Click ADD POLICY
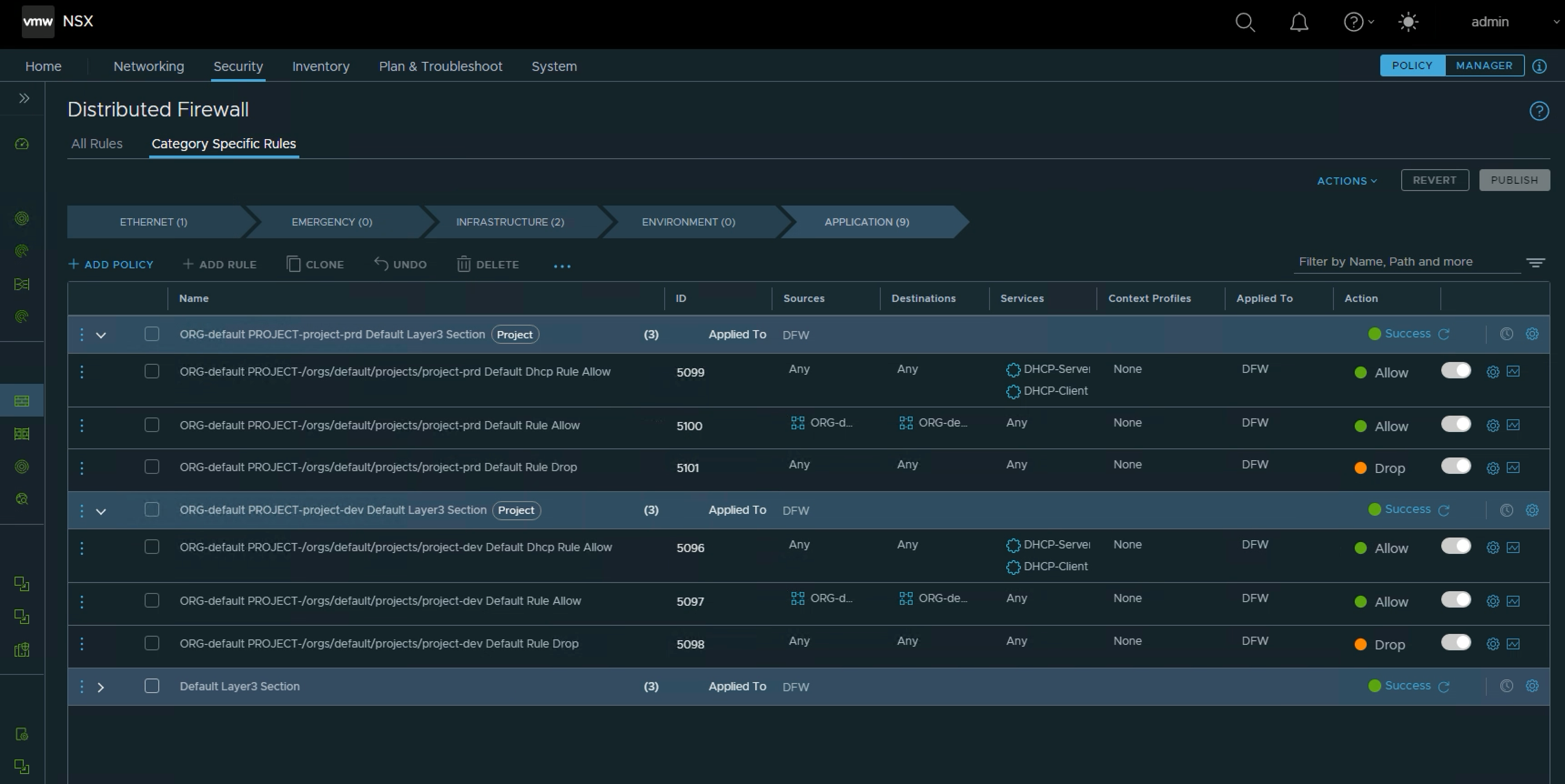This screenshot has height=784, width=1565. pos(111,265)
